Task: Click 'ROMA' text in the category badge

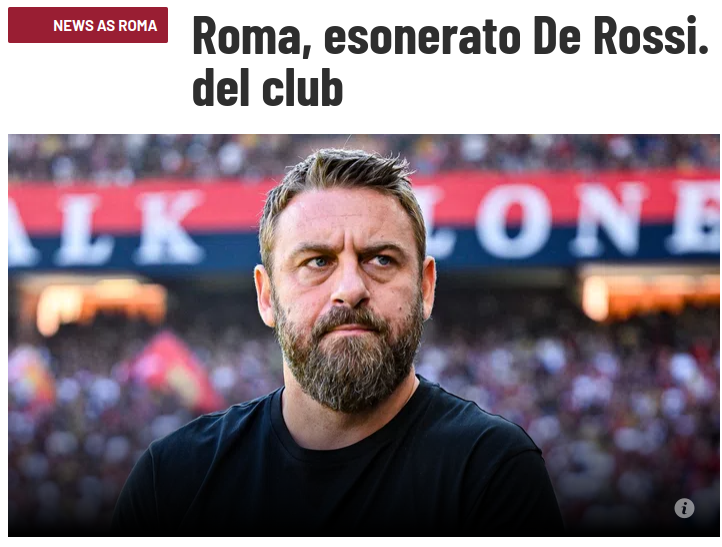Action: pyautogui.click(x=138, y=26)
